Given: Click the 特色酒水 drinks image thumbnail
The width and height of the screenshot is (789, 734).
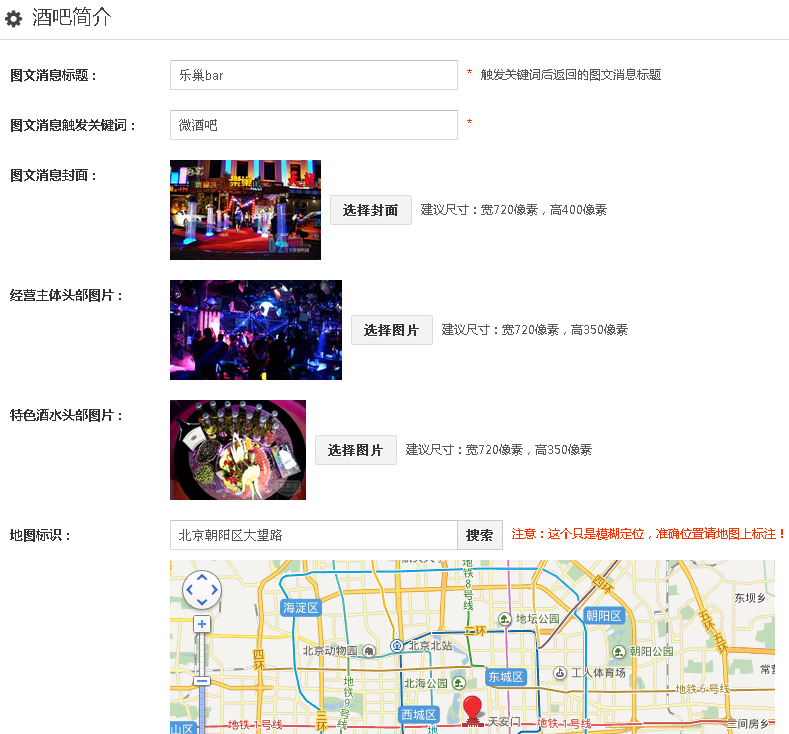Looking at the screenshot, I should [x=238, y=450].
